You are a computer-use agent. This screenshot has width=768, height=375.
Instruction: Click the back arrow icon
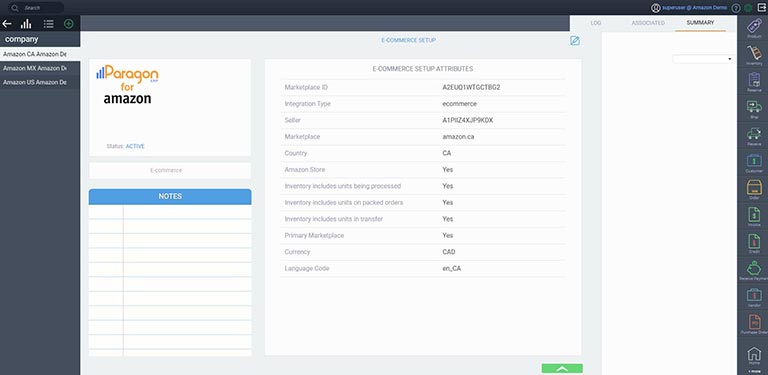(x=7, y=23)
